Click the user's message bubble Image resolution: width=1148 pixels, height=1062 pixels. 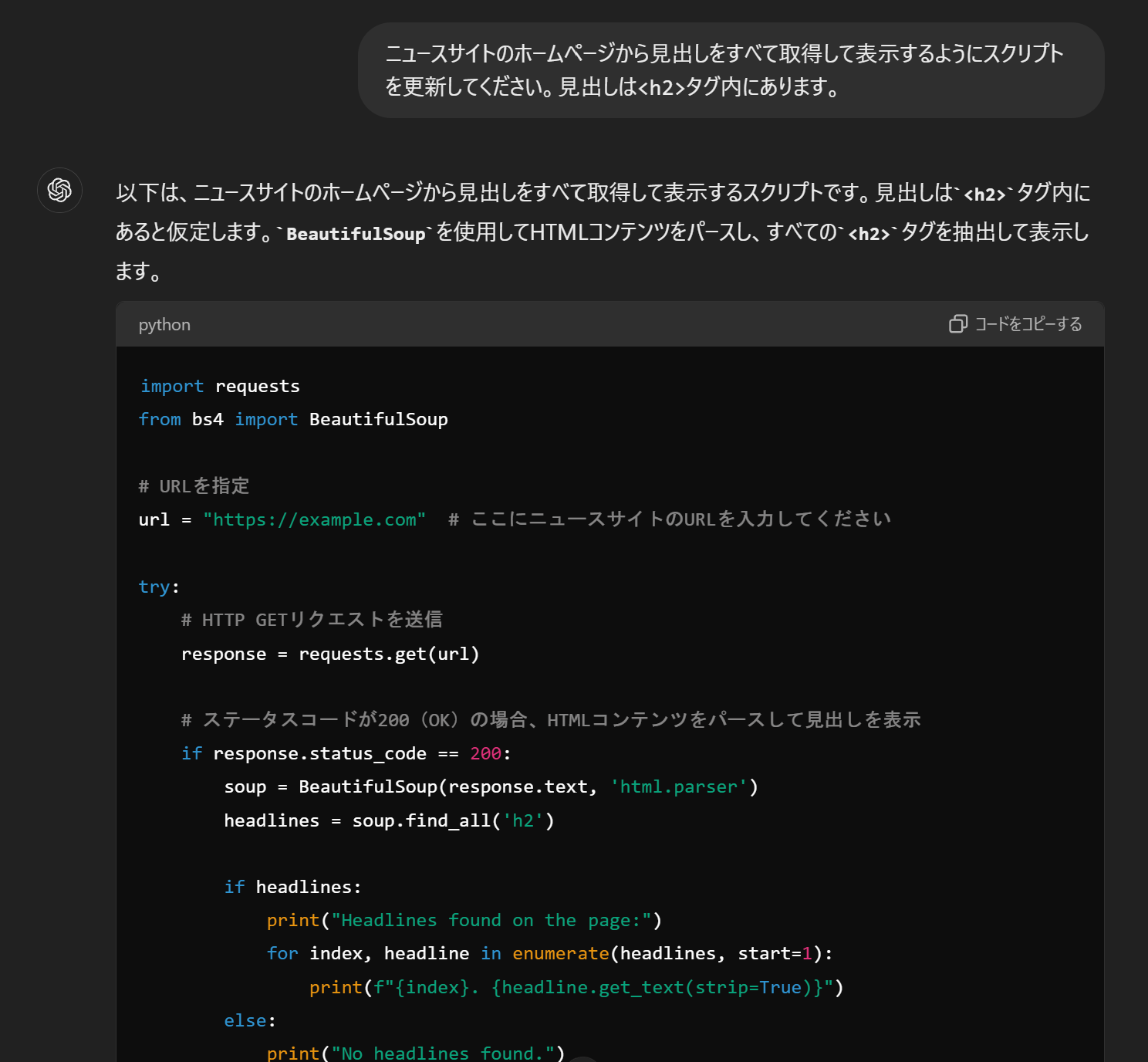pos(730,70)
